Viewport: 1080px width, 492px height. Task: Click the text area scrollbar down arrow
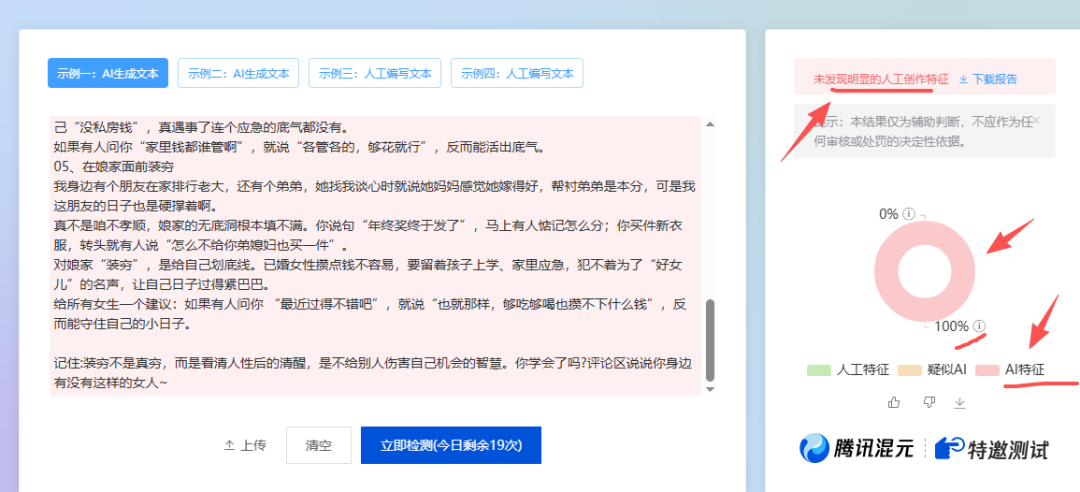[710, 388]
